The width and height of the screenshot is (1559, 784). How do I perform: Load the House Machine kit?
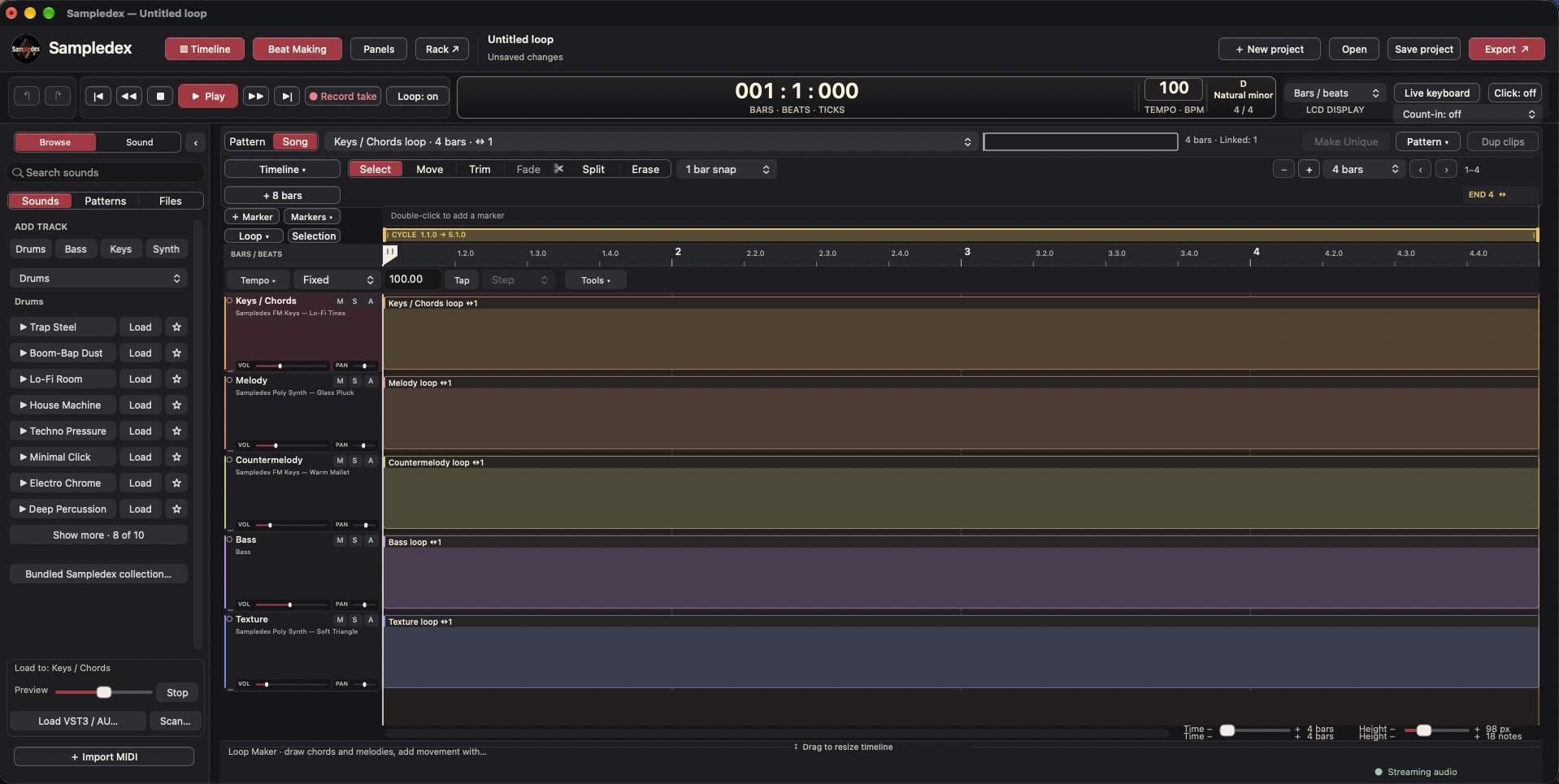click(140, 405)
